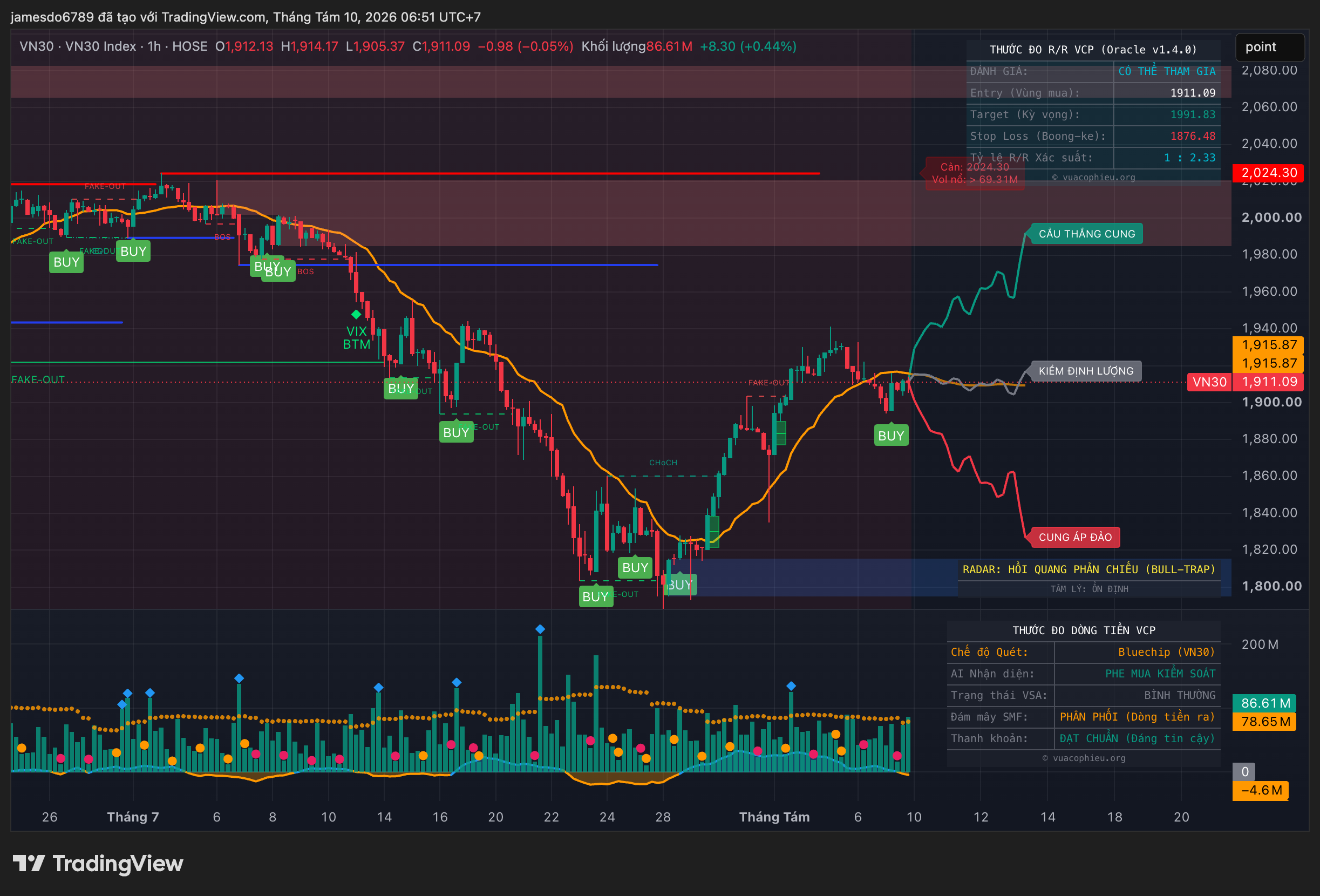Click the orange 78.65 M volume average label
1320x896 pixels.
tap(1264, 722)
